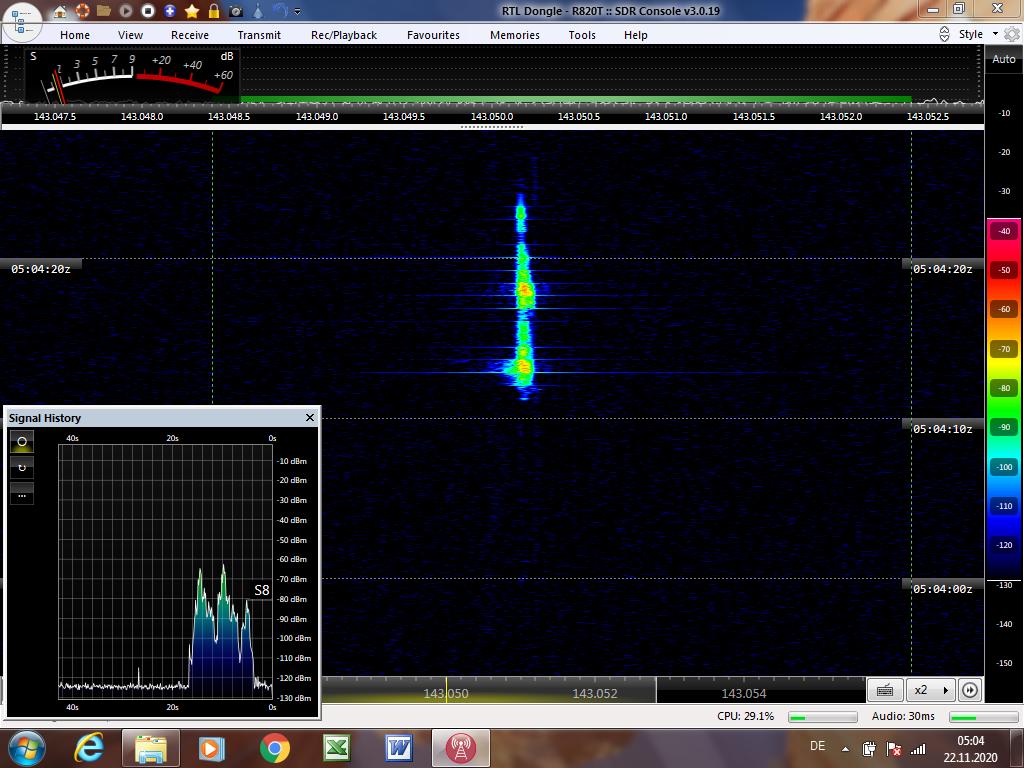Image resolution: width=1024 pixels, height=768 pixels.
Task: Click the blue plus add icon
Action: coord(170,11)
